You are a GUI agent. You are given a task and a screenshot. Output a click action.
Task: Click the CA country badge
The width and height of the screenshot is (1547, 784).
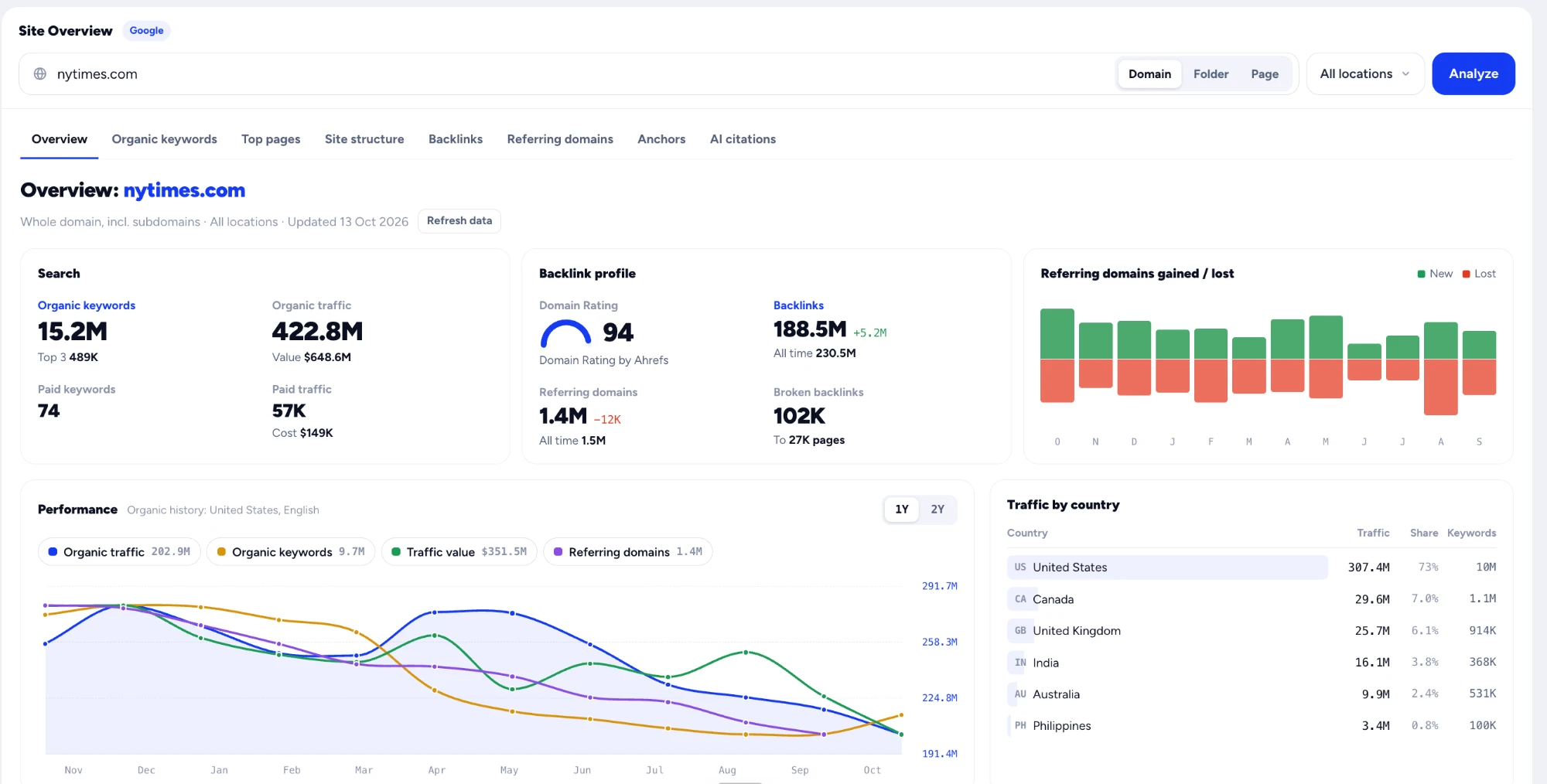[x=1019, y=598]
